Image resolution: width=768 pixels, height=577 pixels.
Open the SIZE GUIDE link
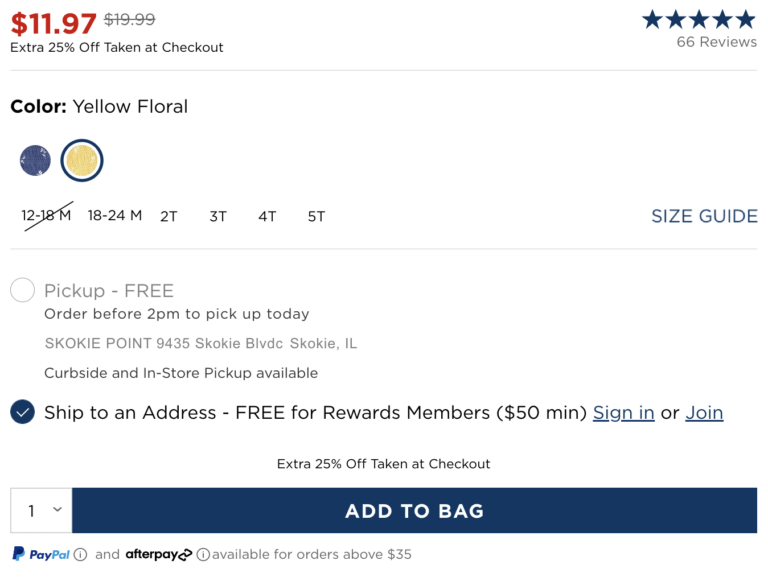(704, 216)
